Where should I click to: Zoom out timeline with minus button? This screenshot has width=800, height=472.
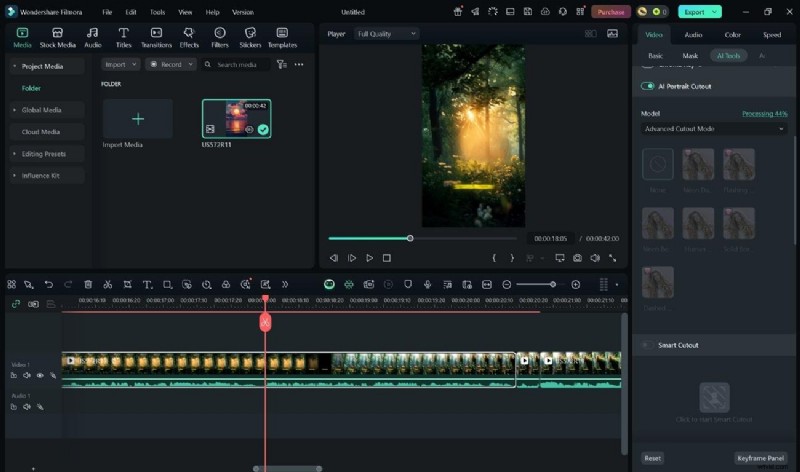507,284
